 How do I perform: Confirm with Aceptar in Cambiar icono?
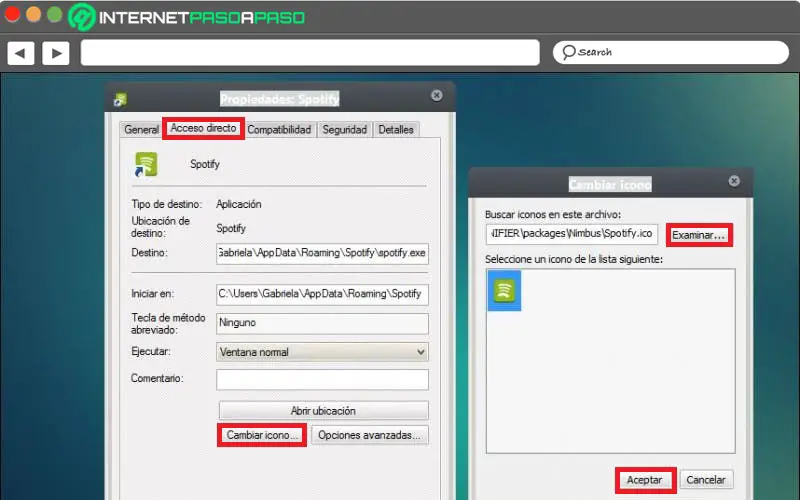coord(645,480)
